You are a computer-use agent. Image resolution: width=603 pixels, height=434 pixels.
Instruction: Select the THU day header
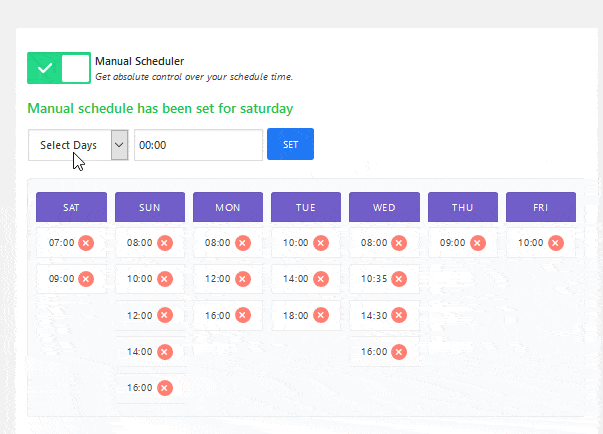(x=463, y=207)
